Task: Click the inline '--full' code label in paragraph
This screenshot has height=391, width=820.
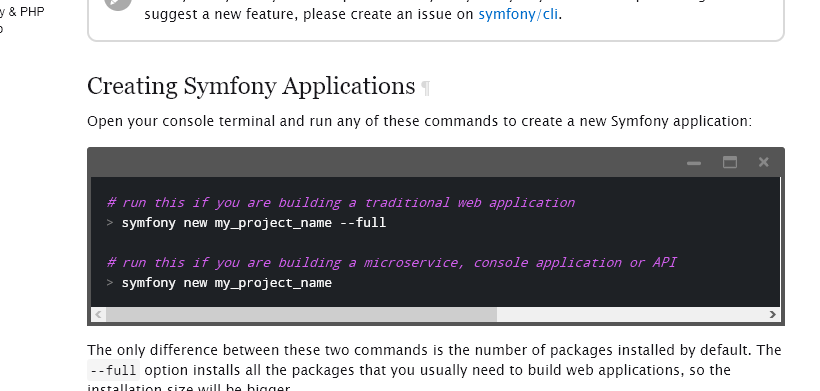Action: (113, 371)
